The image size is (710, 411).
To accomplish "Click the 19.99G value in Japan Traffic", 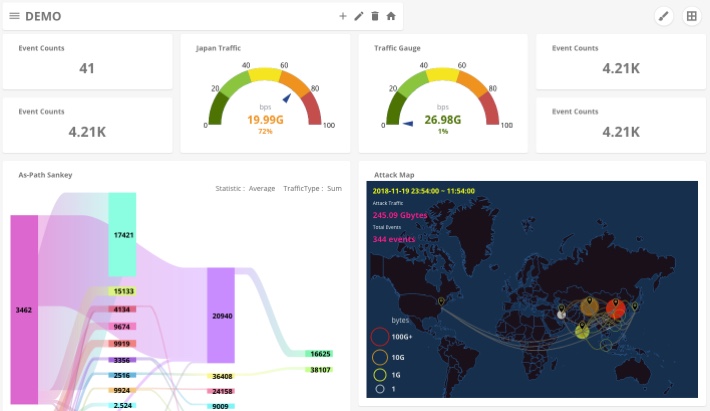I will [265, 120].
